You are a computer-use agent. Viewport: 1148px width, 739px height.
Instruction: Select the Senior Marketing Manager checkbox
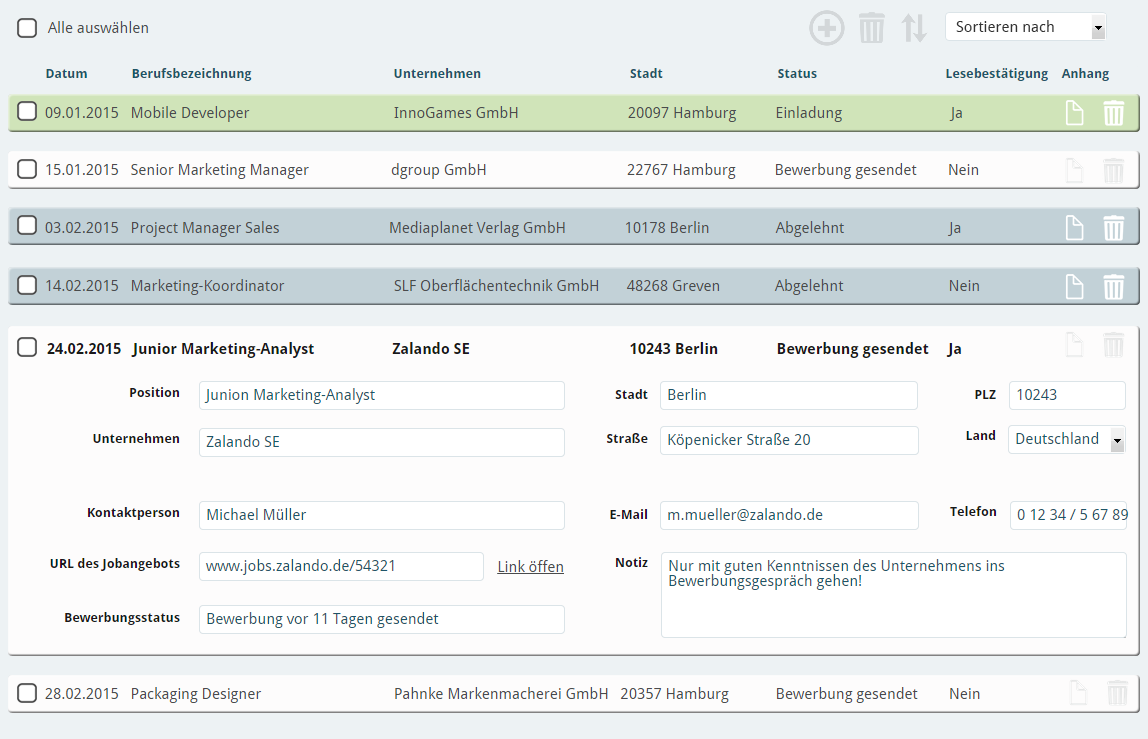click(x=27, y=169)
